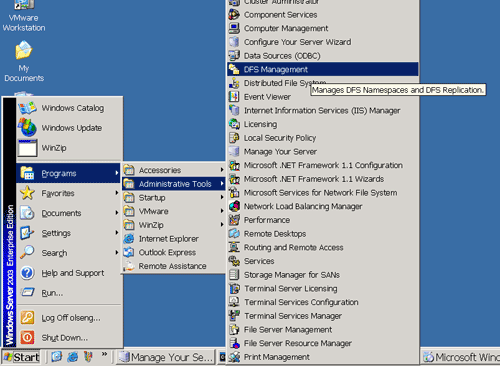Click the Network Load Balancing Manager icon
The height and width of the screenshot is (366, 500).
tap(234, 206)
